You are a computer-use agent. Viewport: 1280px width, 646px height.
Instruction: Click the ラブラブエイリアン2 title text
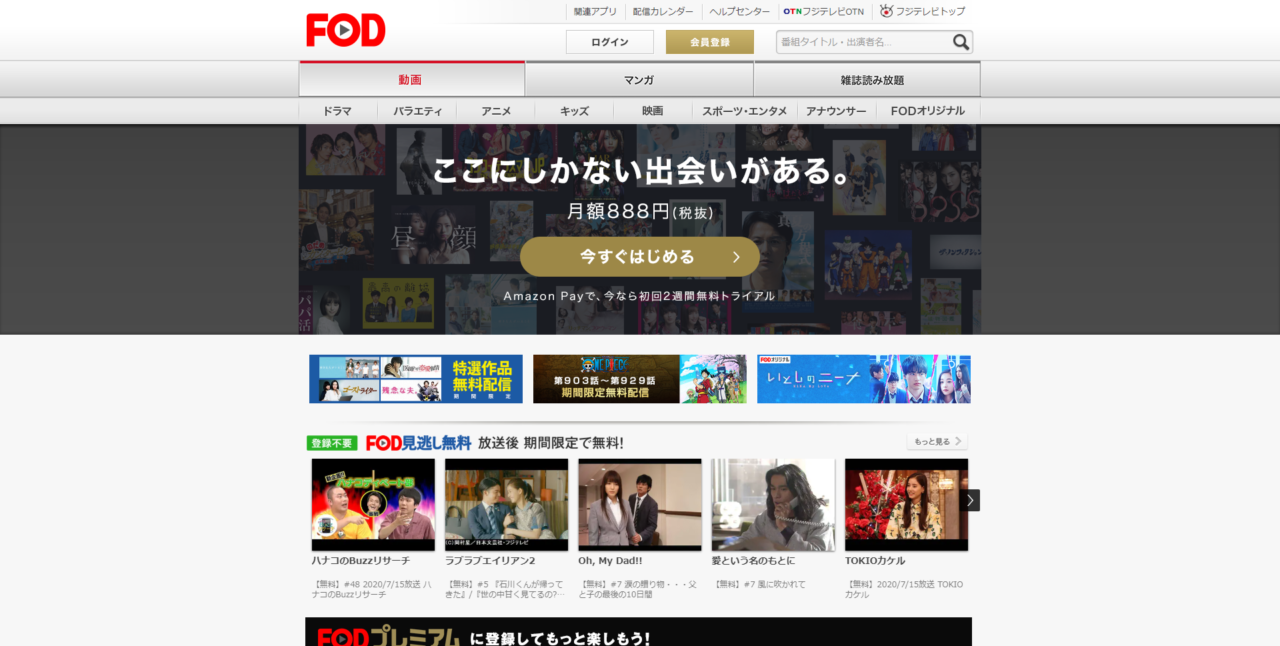click(x=490, y=561)
